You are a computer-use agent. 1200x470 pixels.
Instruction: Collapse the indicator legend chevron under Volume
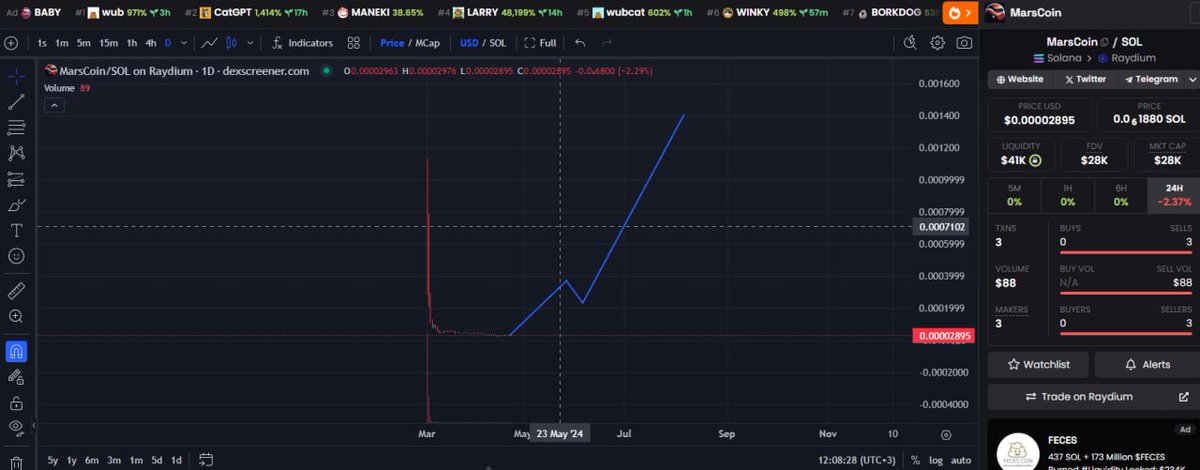(54, 105)
